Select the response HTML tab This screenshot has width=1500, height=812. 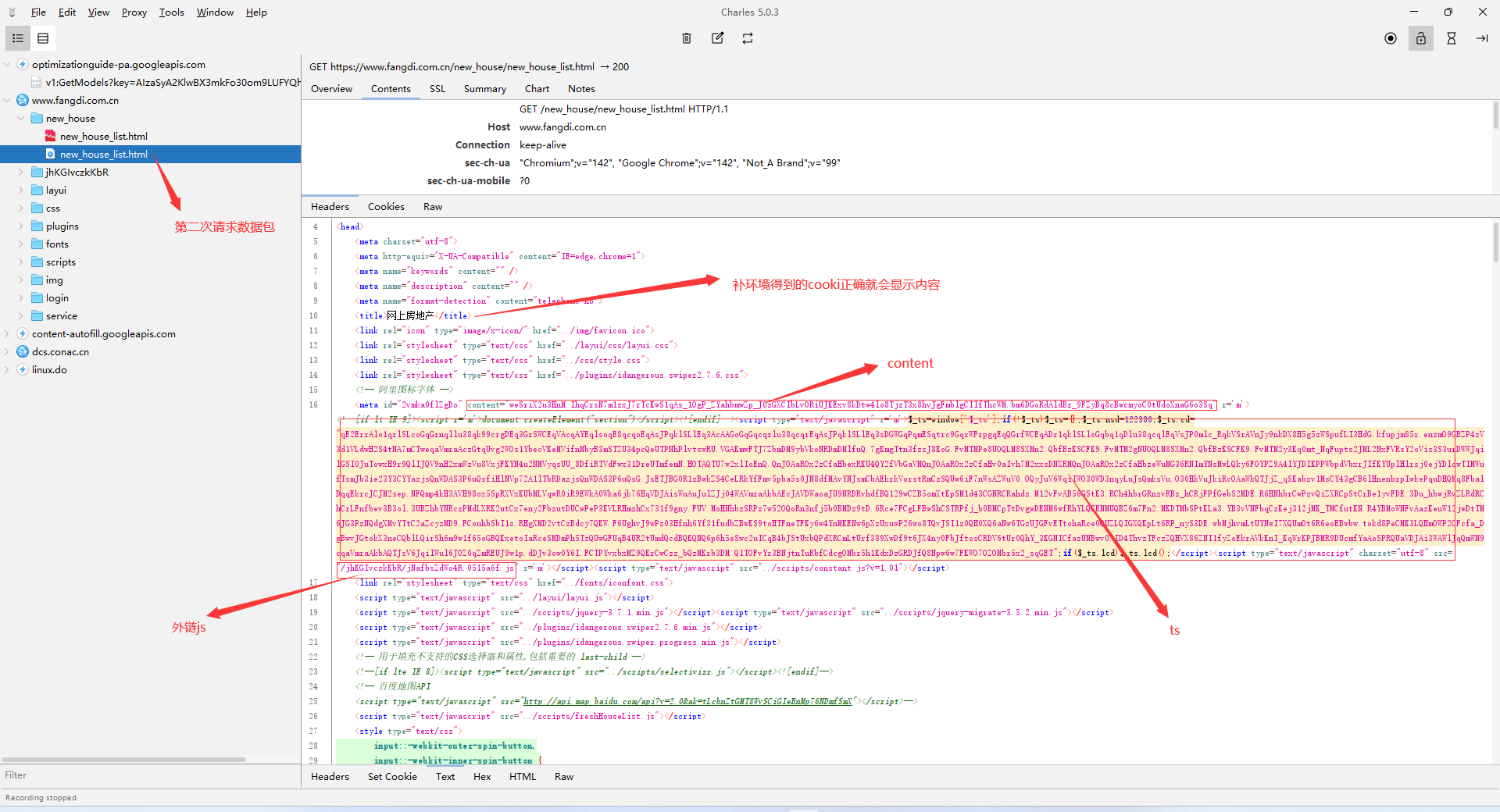point(523,777)
